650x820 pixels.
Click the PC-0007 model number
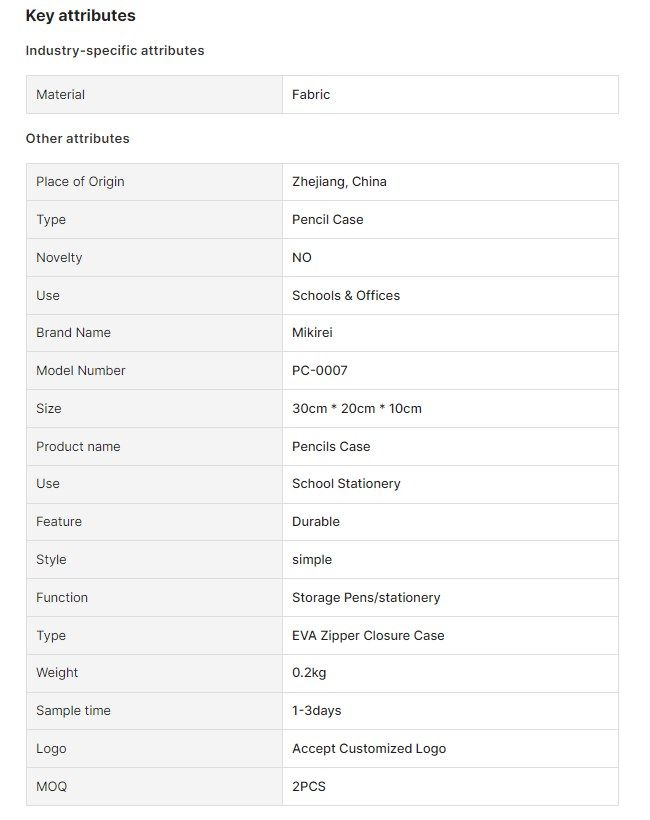coord(320,371)
